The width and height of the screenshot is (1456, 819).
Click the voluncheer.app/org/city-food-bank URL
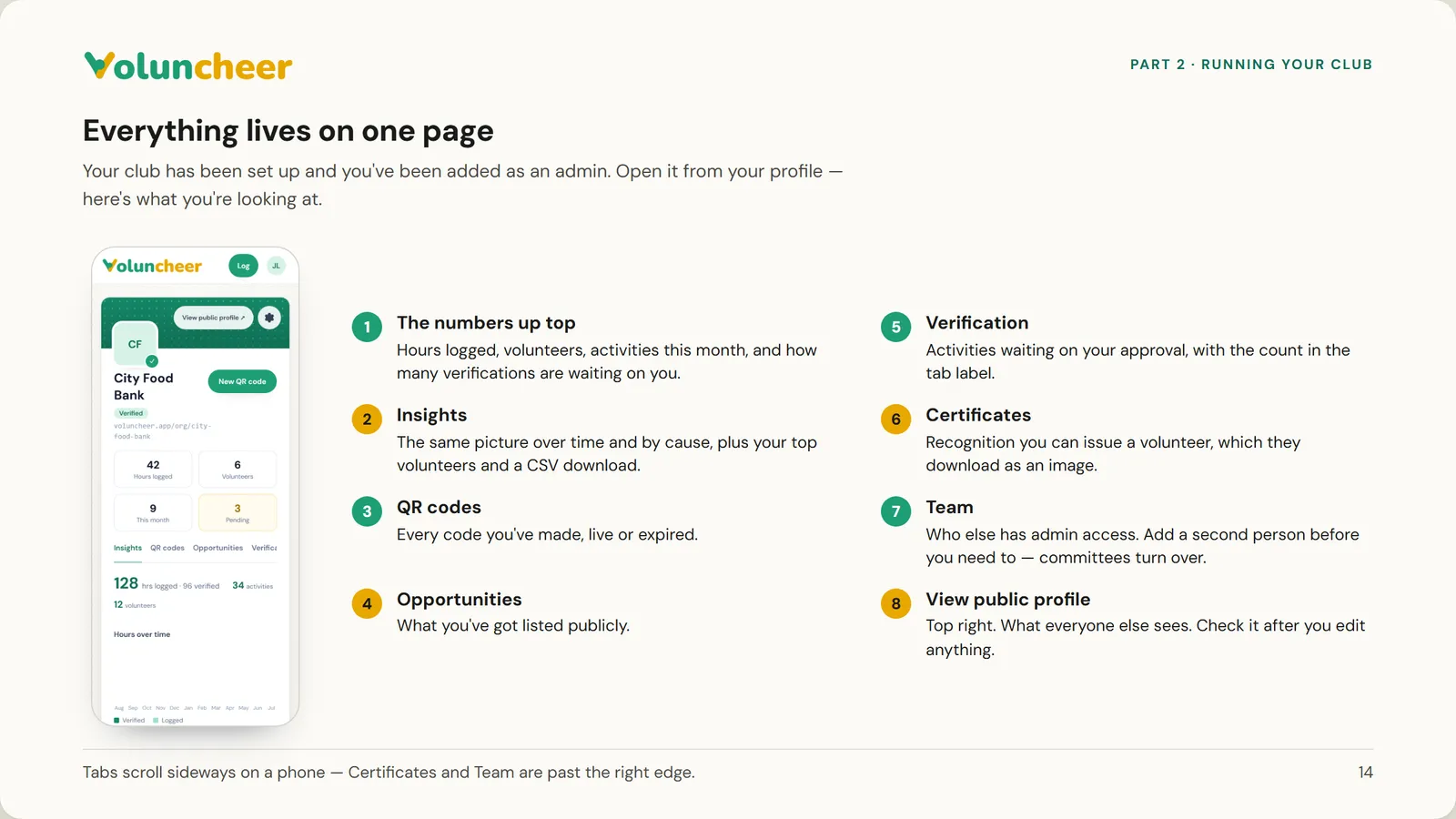[162, 430]
